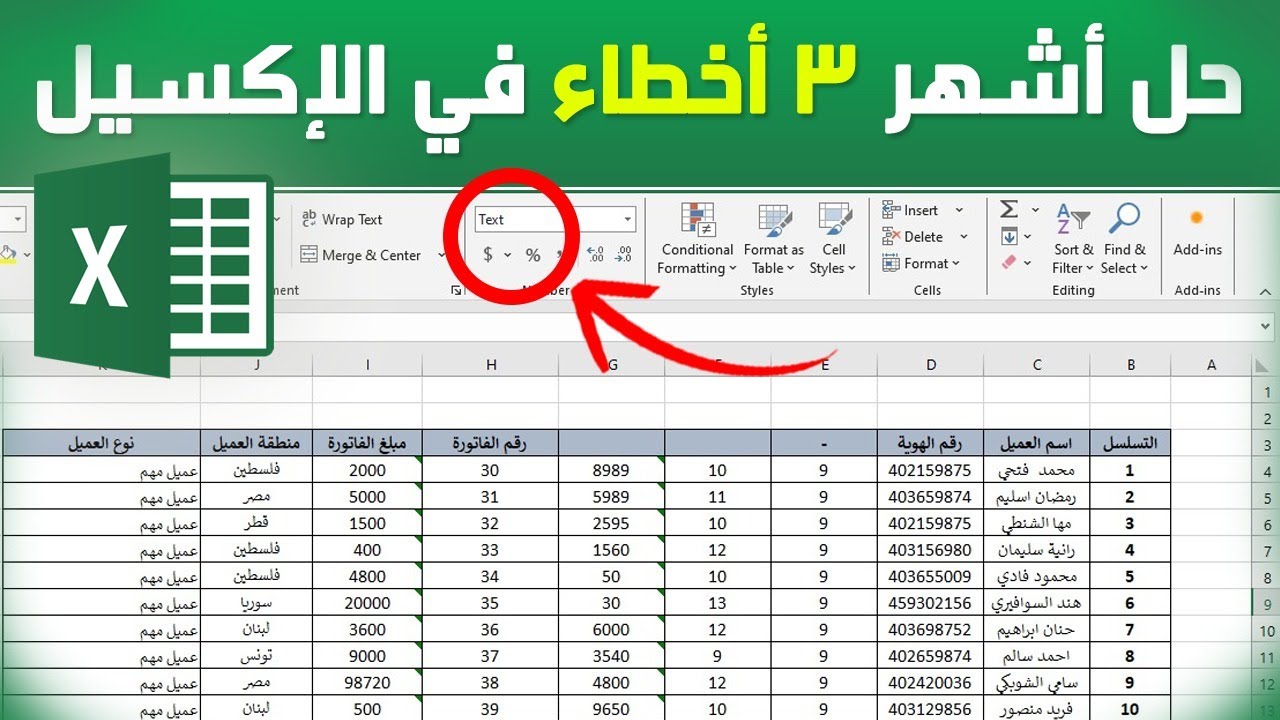This screenshot has height=720, width=1280.
Task: Select column J header
Action: coord(257,365)
